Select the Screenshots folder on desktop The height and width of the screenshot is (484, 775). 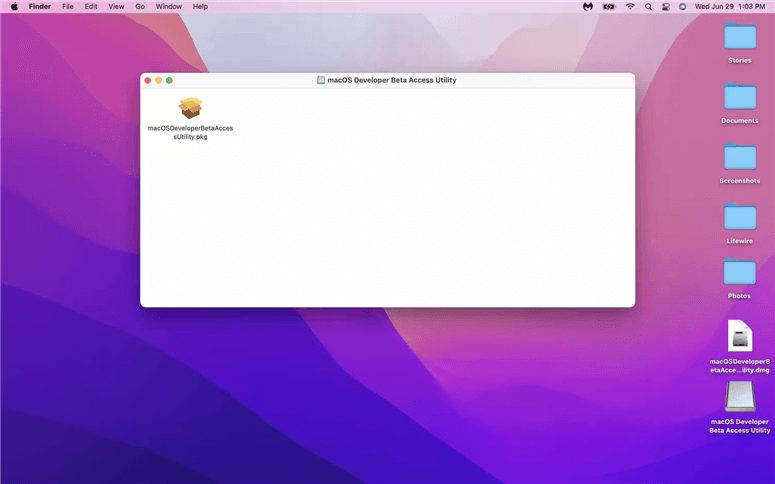tap(740, 157)
